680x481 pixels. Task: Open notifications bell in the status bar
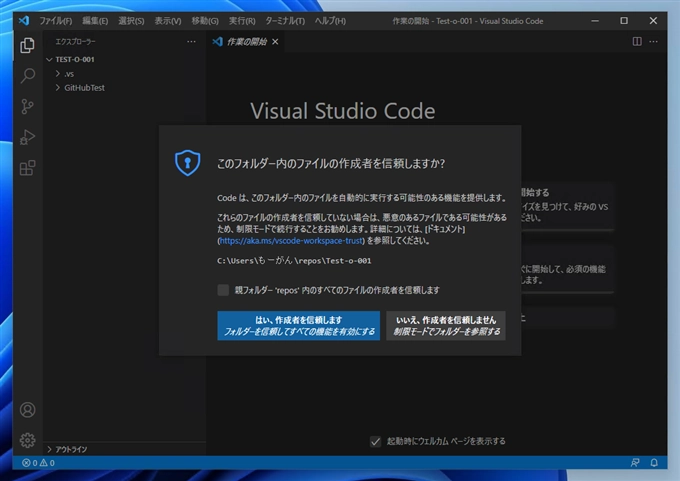[654, 463]
